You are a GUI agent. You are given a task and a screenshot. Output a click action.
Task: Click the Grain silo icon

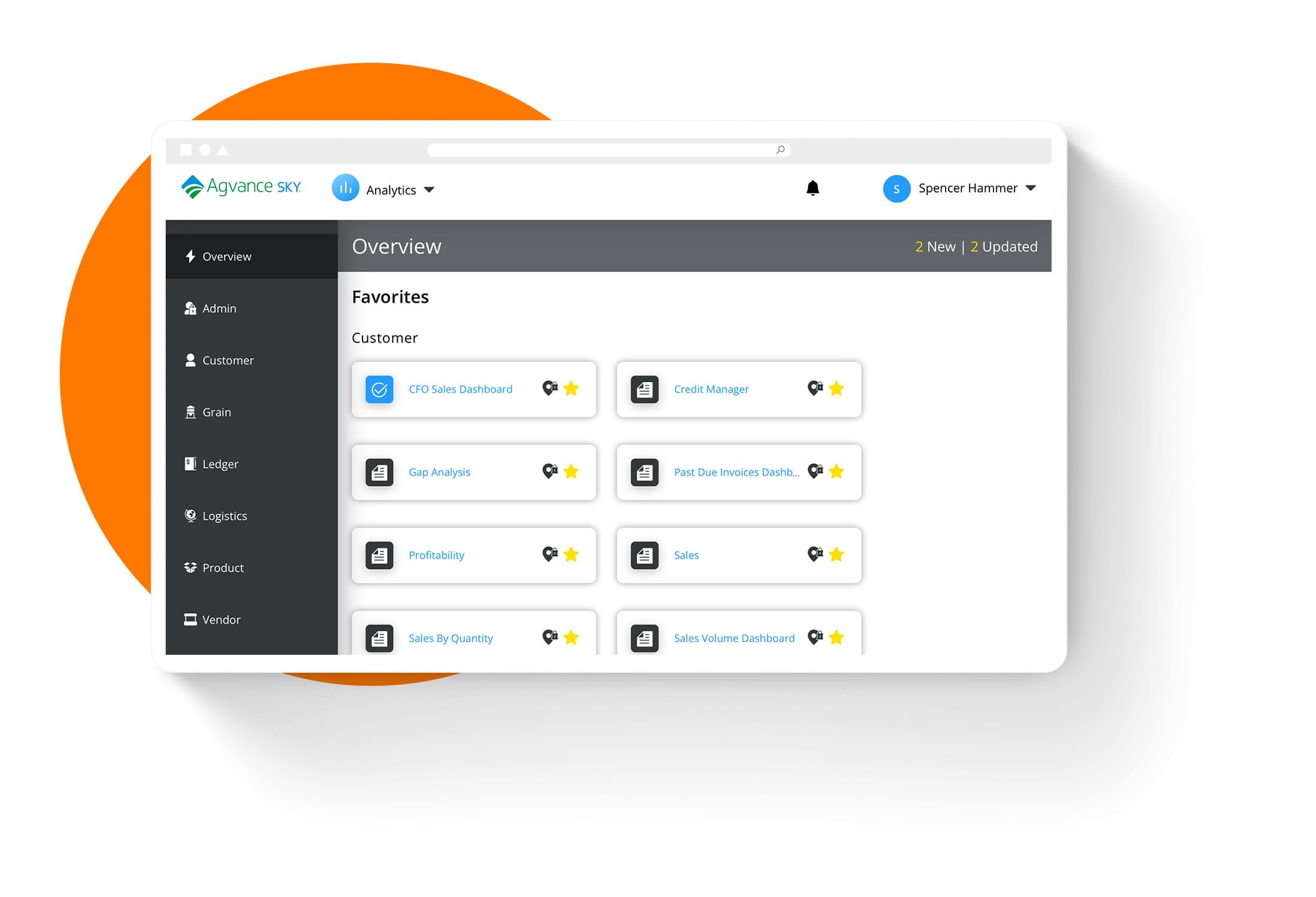[190, 412]
